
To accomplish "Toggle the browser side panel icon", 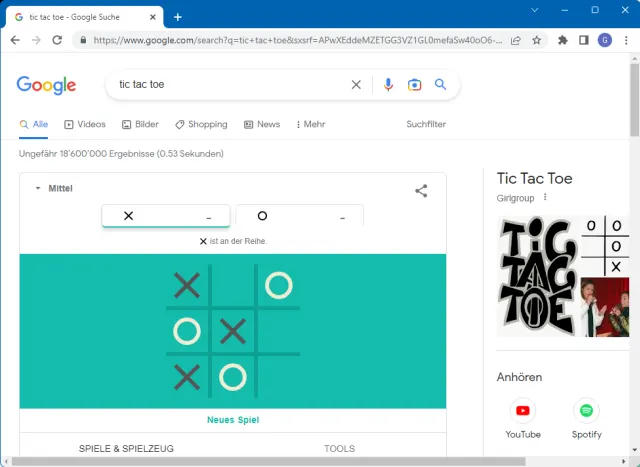I will (x=584, y=40).
